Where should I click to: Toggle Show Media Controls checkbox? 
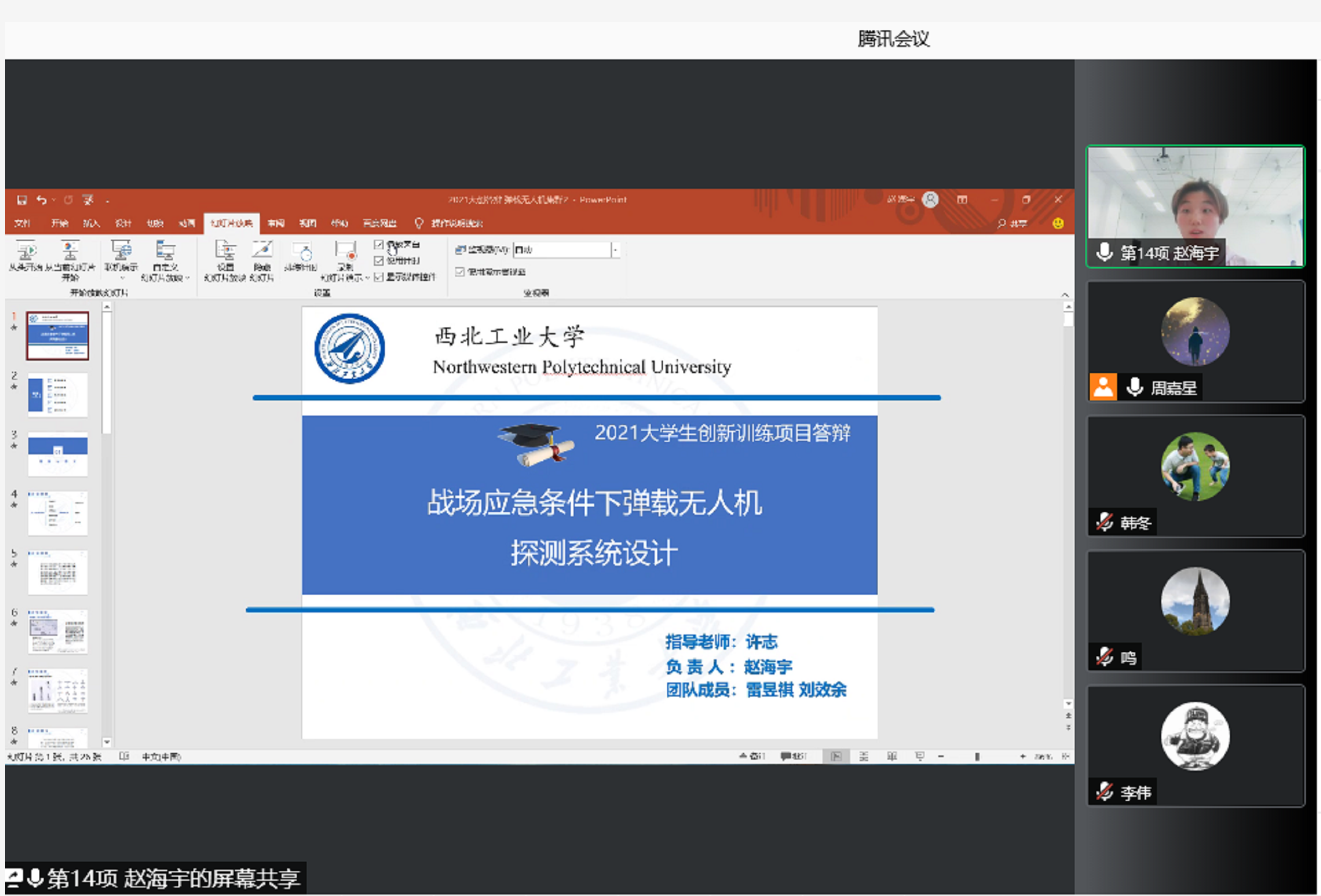tap(379, 277)
